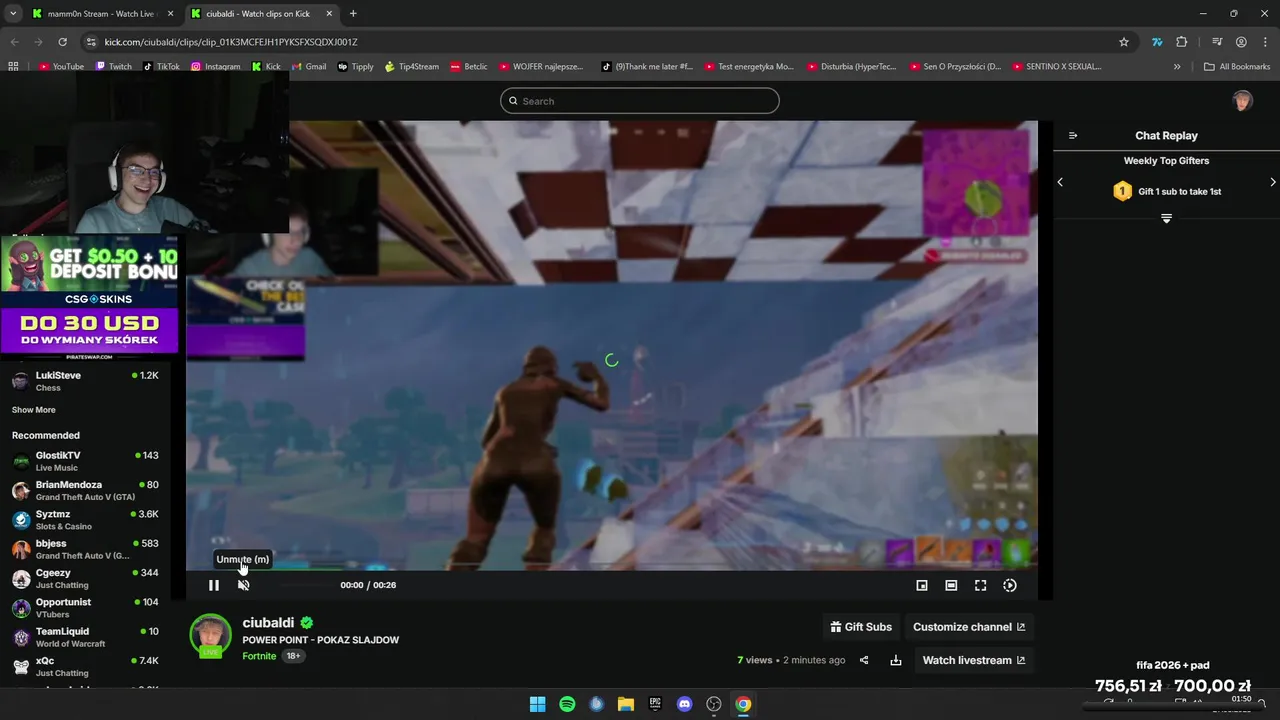Open Opportunist recommended channel
Image resolution: width=1280 pixels, height=720 pixels.
85,608
